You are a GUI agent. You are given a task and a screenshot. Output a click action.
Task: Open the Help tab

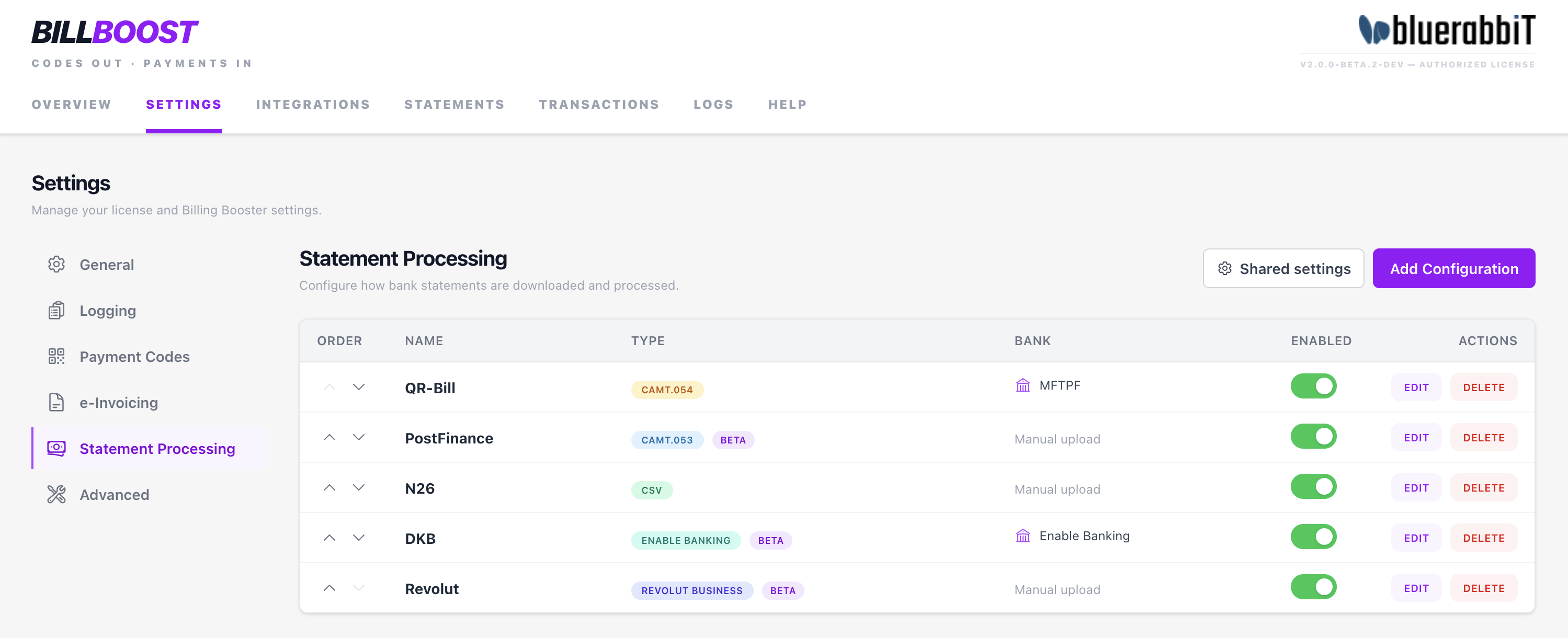[x=787, y=105]
